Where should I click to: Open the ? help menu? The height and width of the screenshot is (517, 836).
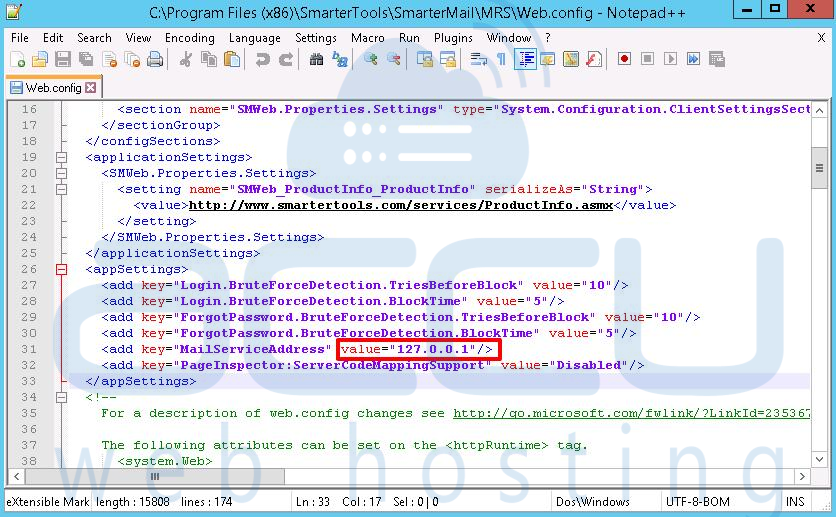tap(548, 38)
